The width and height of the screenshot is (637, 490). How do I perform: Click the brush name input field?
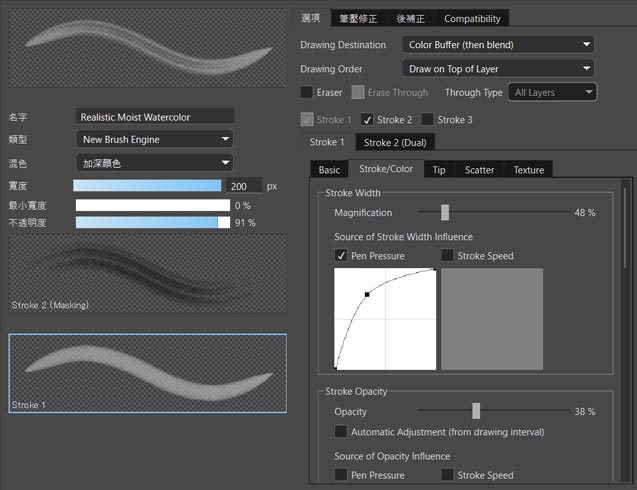pos(155,117)
